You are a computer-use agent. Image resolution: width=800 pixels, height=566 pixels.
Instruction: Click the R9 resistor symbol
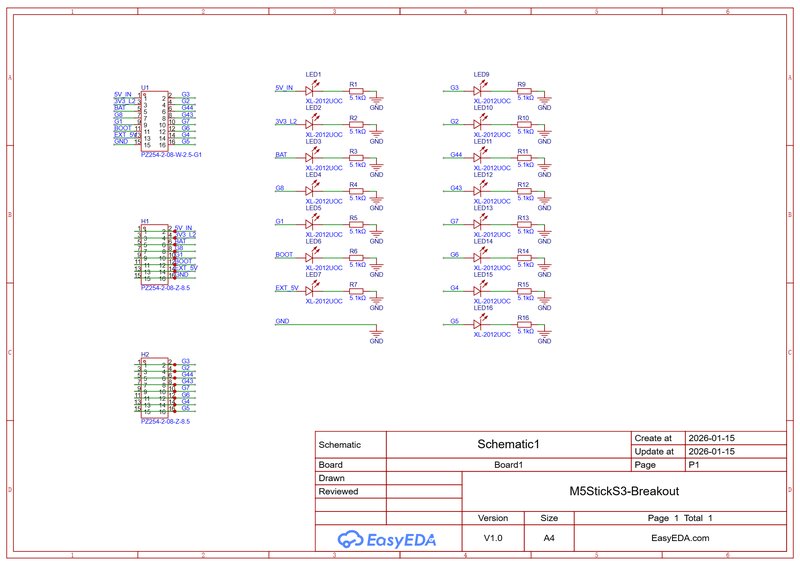[524, 91]
